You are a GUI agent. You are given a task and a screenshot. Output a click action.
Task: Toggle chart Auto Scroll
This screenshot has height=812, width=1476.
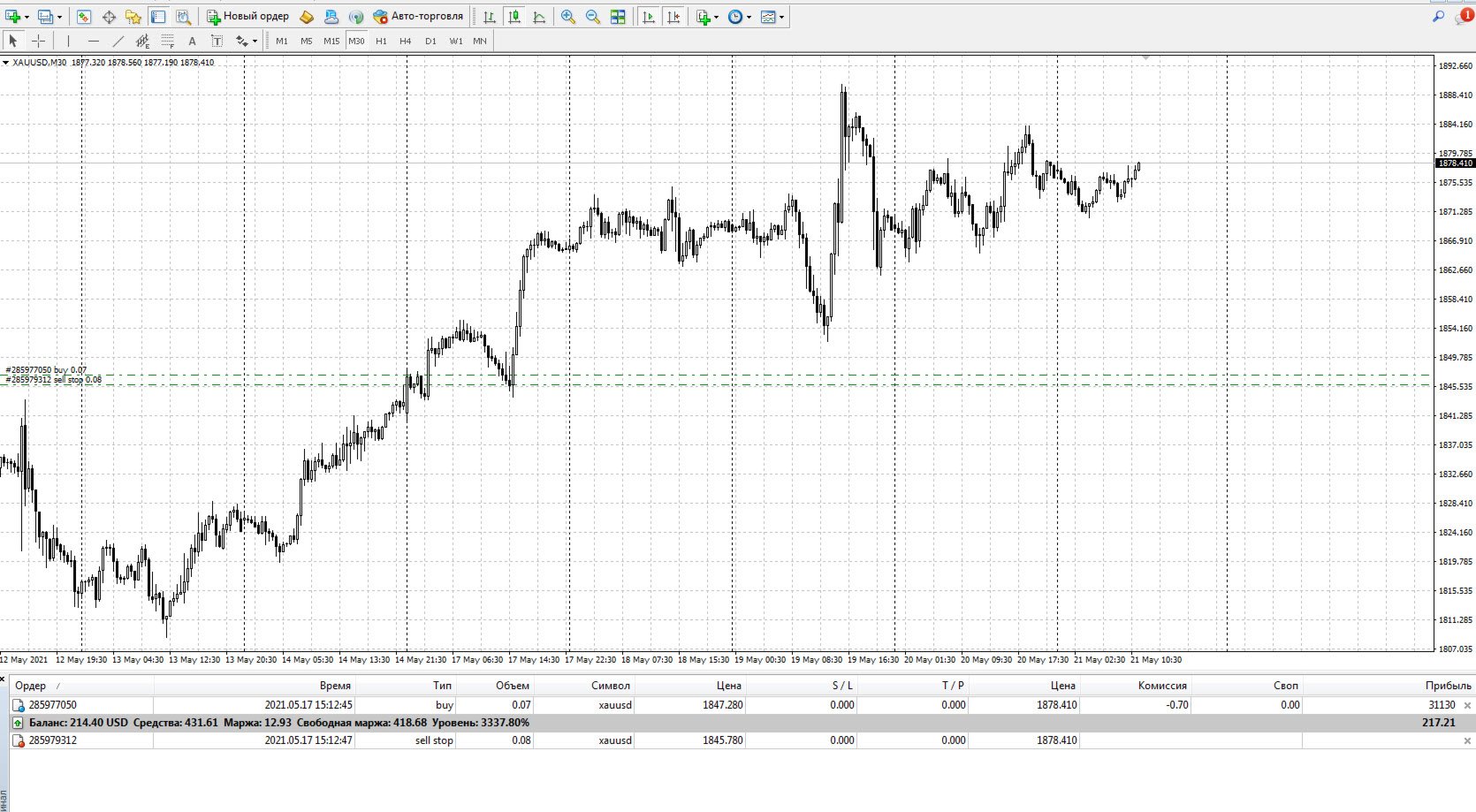[x=649, y=17]
